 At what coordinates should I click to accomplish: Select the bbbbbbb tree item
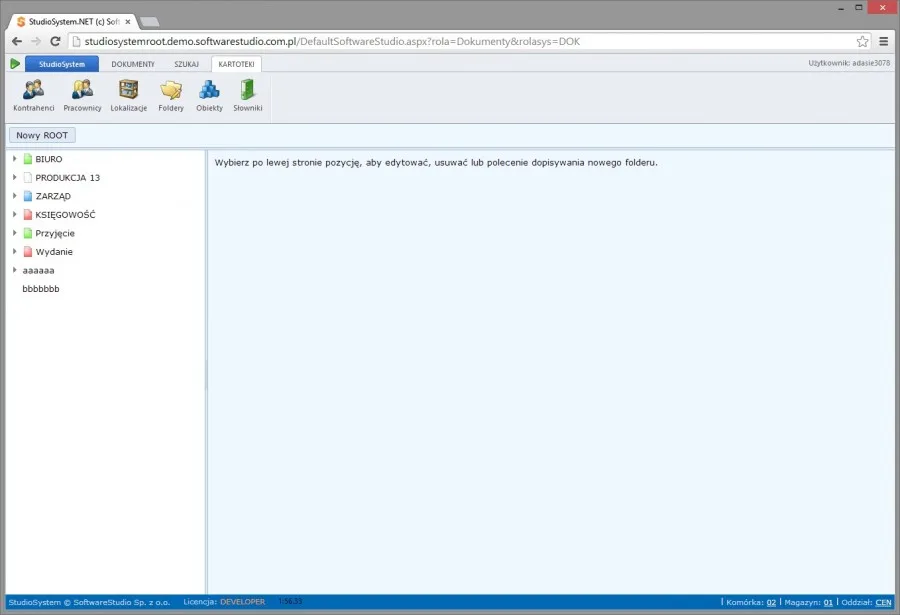tap(41, 288)
